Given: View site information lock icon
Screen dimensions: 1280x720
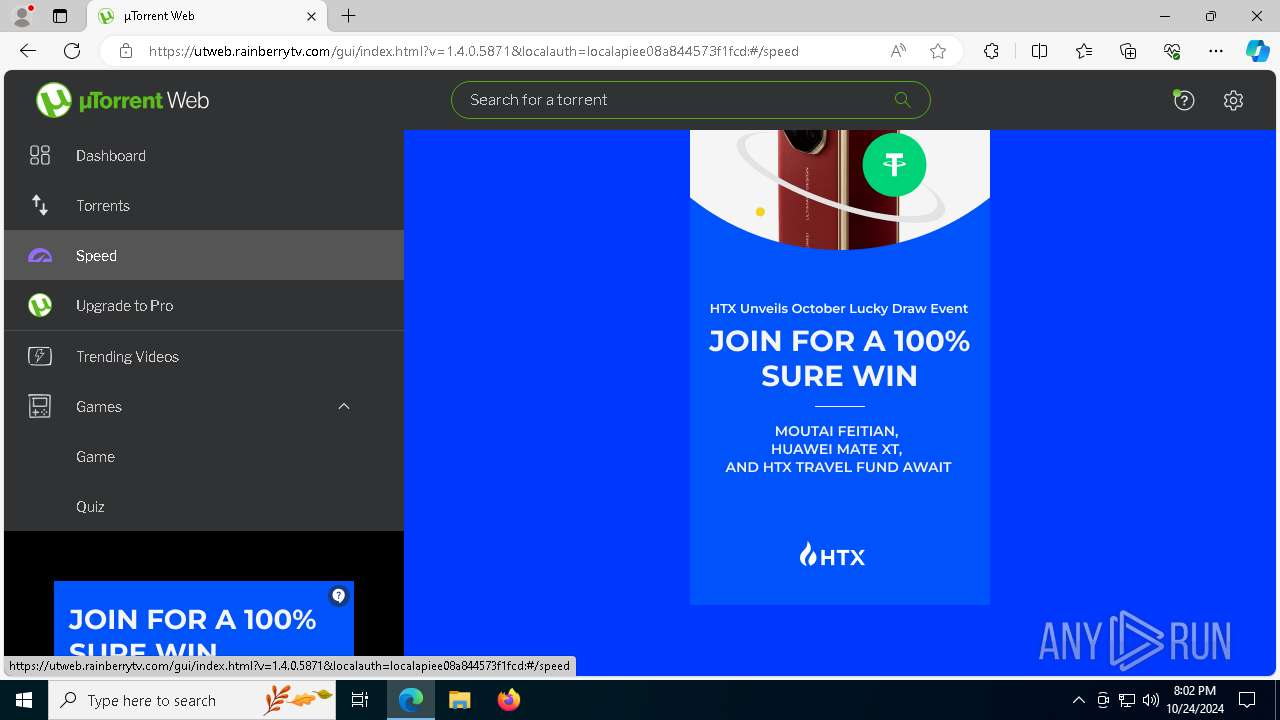Looking at the screenshot, I should click(126, 51).
